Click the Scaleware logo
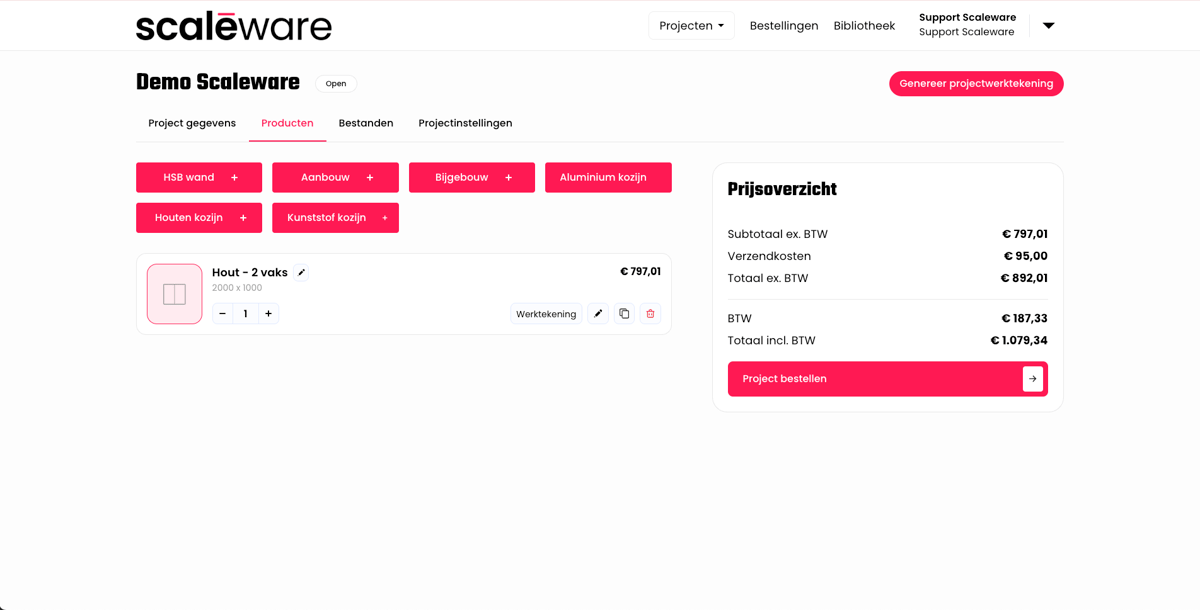1200x610 pixels. 233,26
